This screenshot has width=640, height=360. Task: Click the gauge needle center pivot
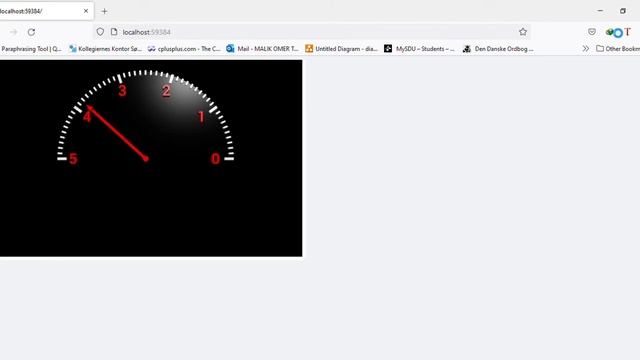coord(146,159)
